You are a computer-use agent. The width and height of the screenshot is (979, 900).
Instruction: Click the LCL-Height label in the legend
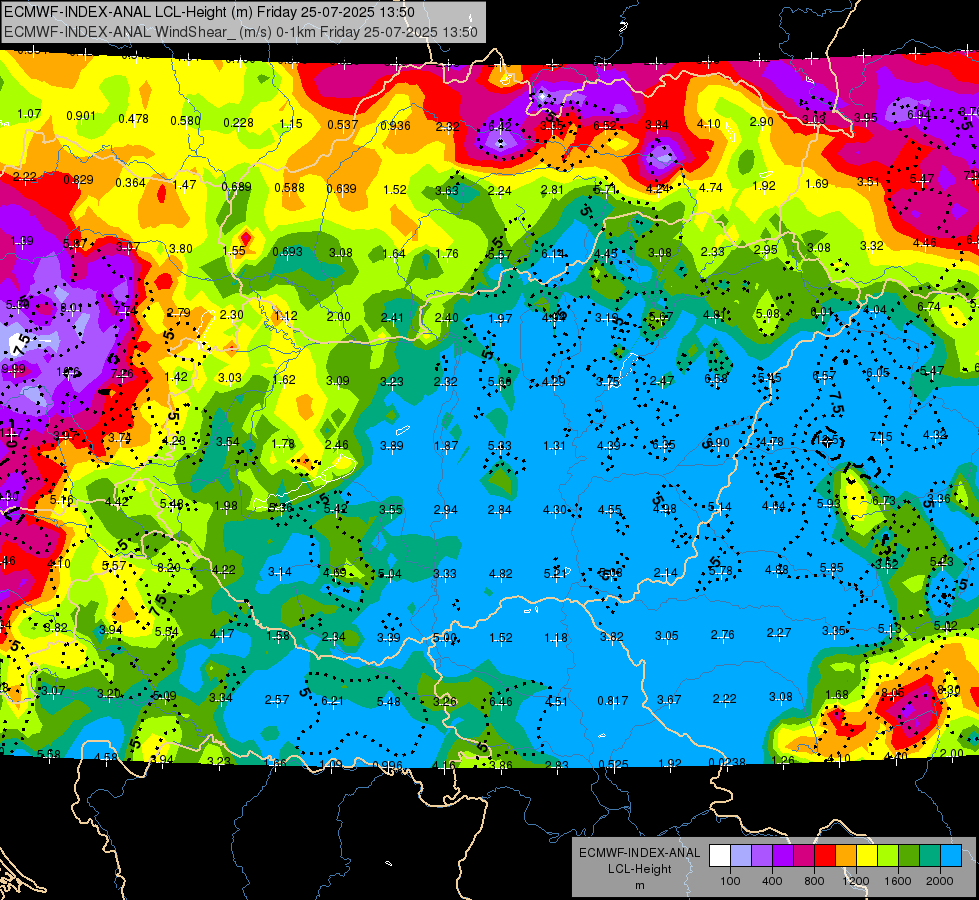tap(639, 869)
